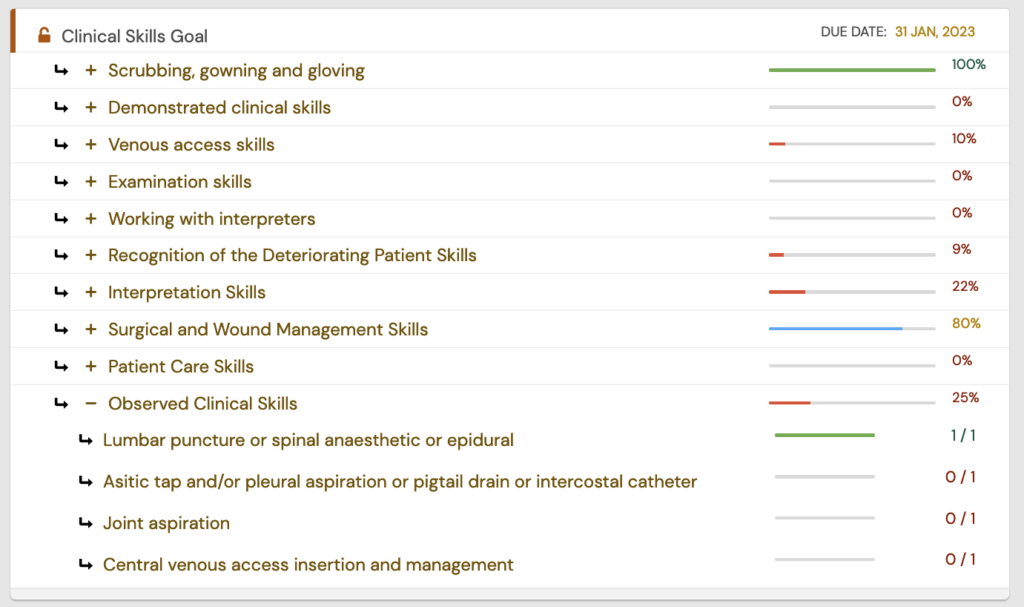Expand the Demonstrated clinical skills item

coord(90,107)
